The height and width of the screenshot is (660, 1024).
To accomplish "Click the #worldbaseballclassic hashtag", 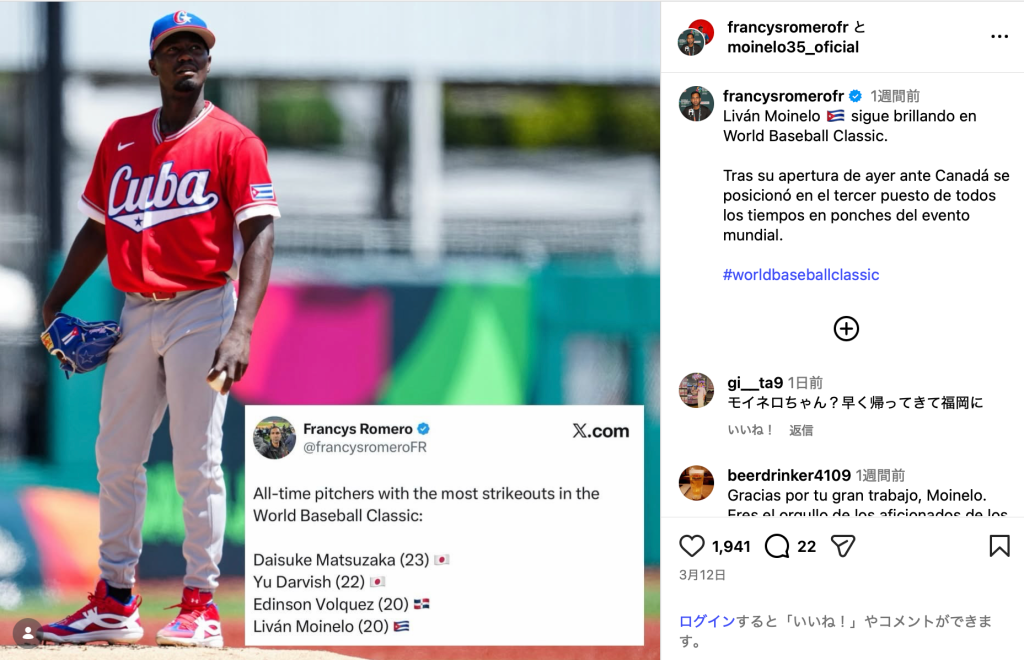I will [801, 275].
